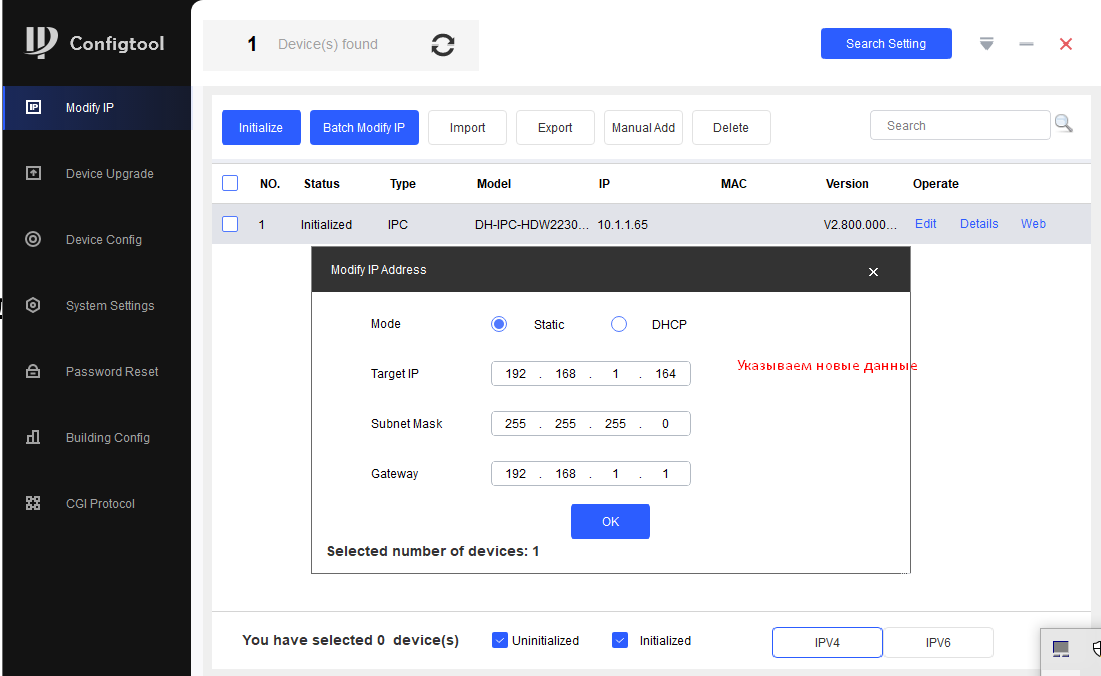This screenshot has width=1101, height=676.
Task: Check the box for device row 1
Action: point(230,224)
